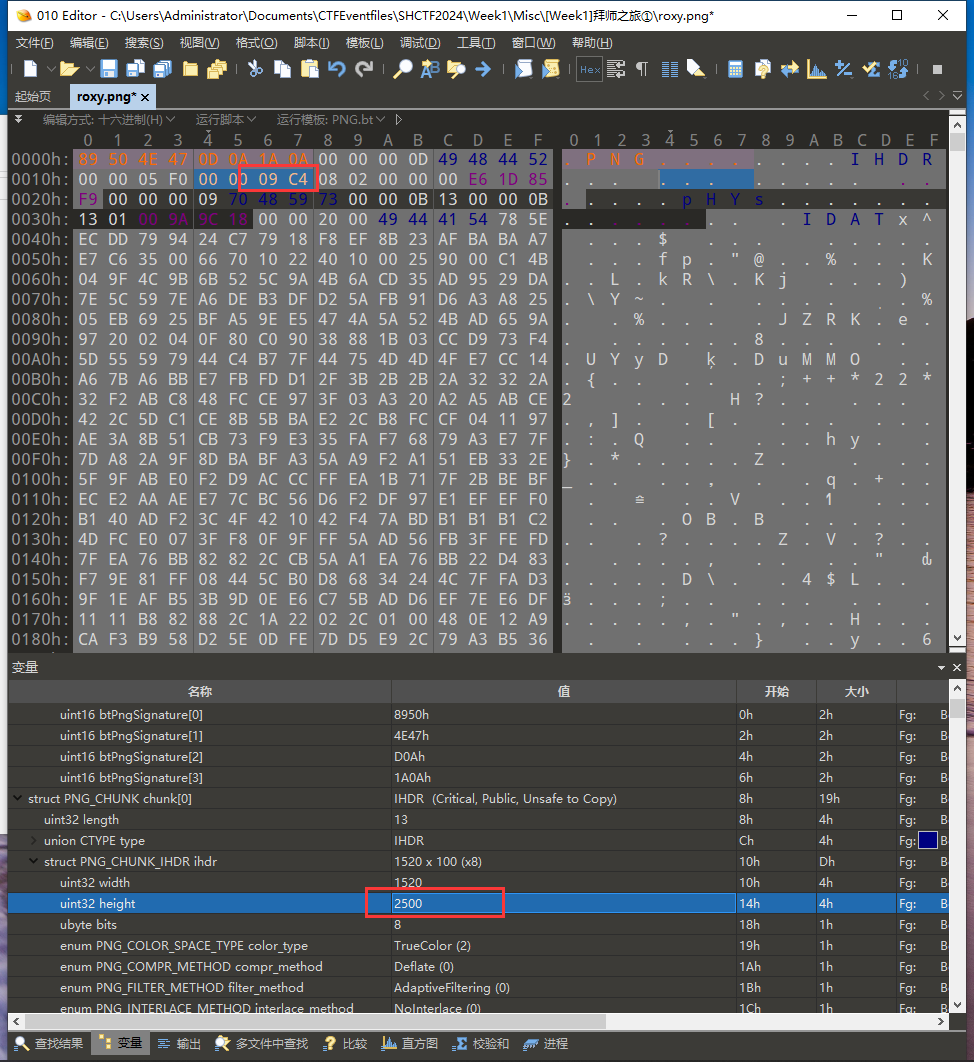Click the Save file toolbar icon
Screen dimensions: 974x1062
point(109,69)
